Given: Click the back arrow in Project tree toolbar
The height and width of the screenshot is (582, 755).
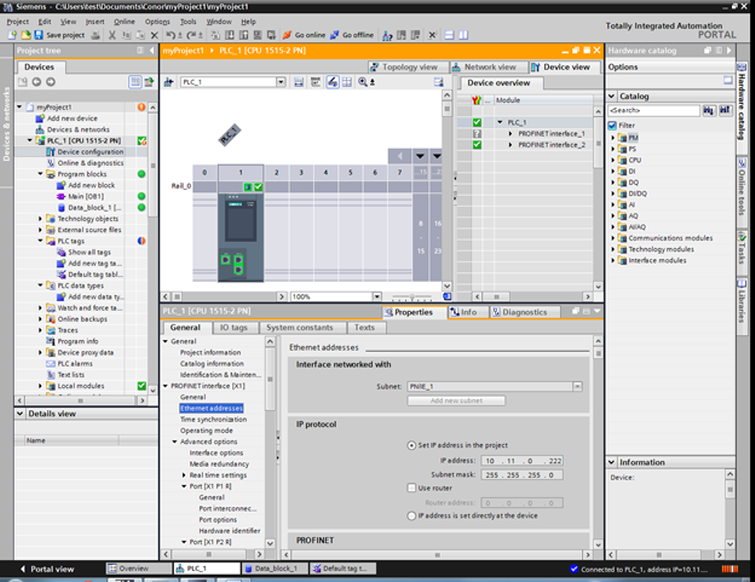Looking at the screenshot, I should (37, 82).
